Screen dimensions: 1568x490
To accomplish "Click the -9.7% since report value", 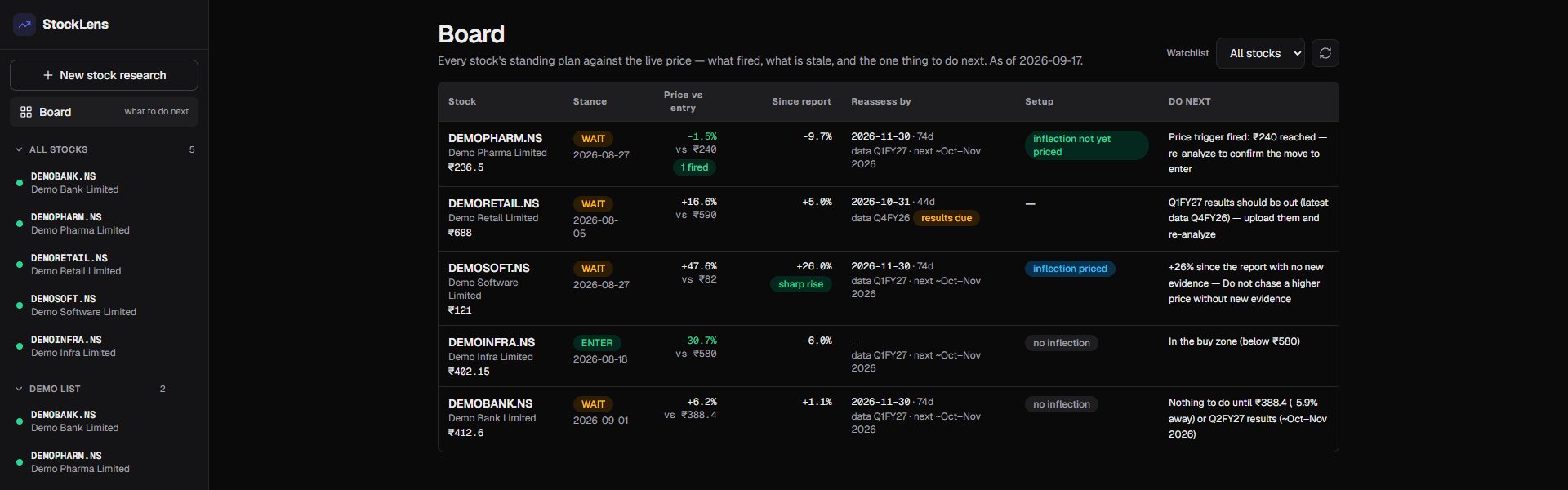I will coord(817,136).
